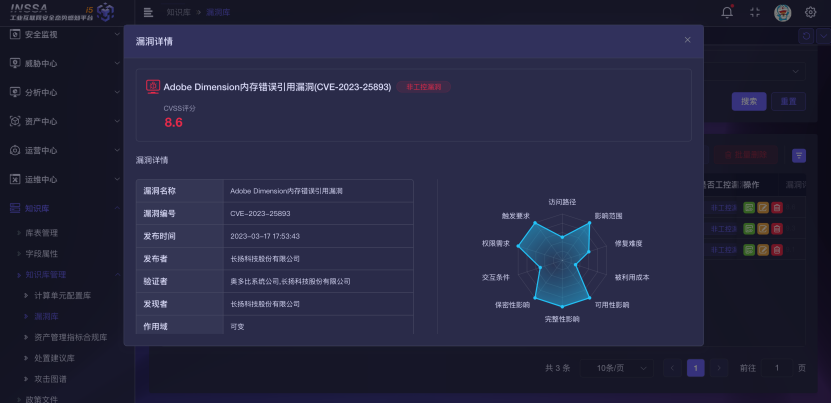
Task: Expand the 运营中心 menu chevron
Action: pos(117,150)
